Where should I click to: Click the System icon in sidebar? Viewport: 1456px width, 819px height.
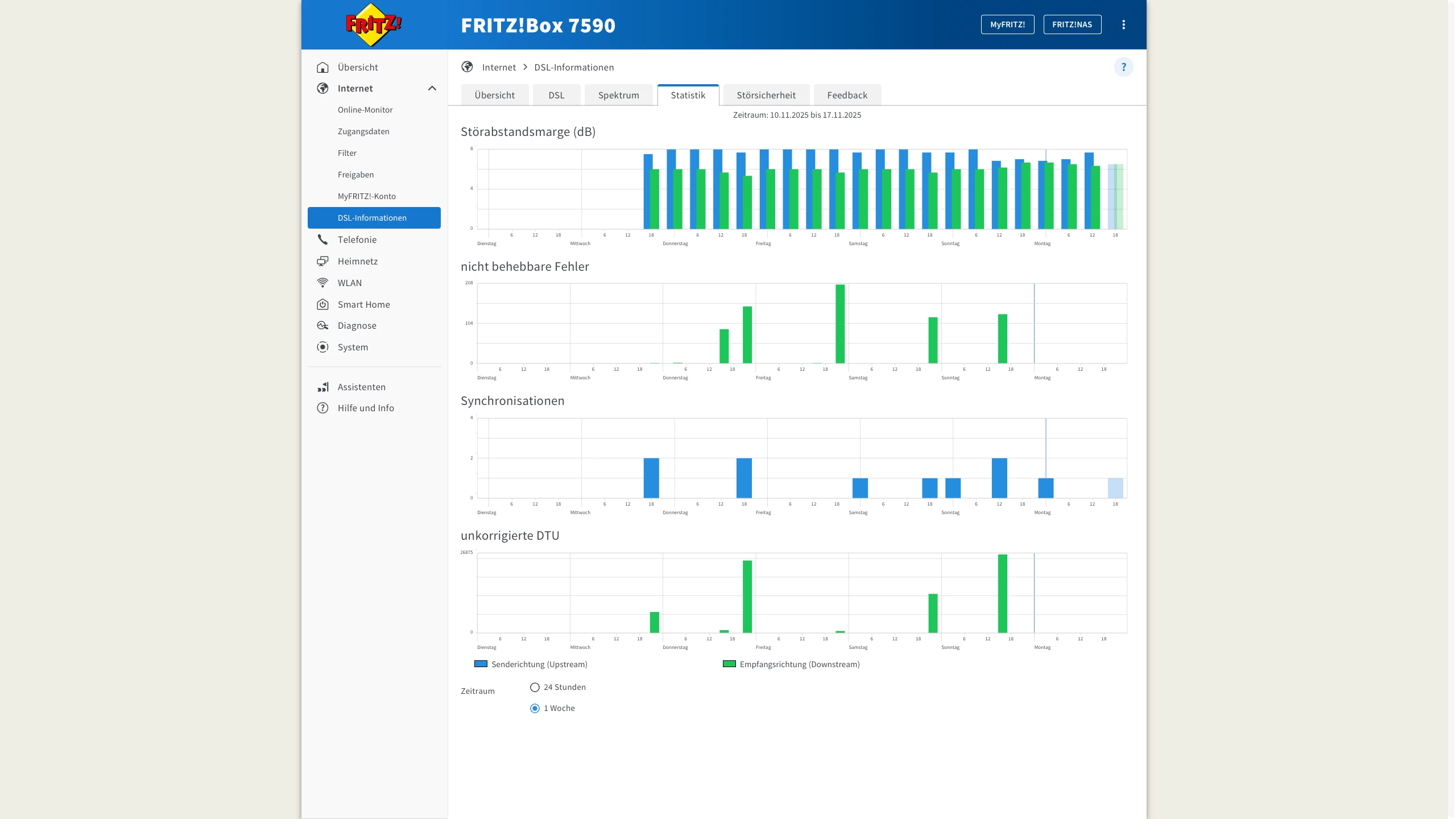click(322, 347)
